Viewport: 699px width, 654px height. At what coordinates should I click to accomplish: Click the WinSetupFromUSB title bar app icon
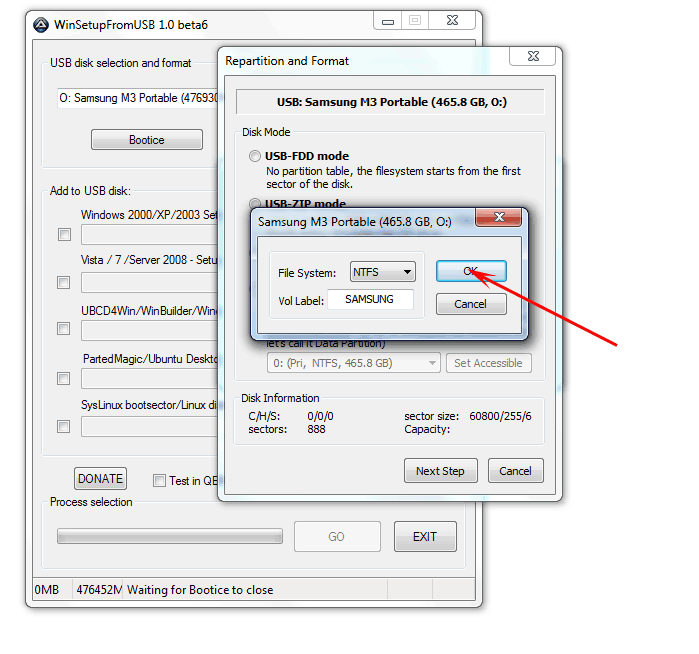[x=41, y=25]
